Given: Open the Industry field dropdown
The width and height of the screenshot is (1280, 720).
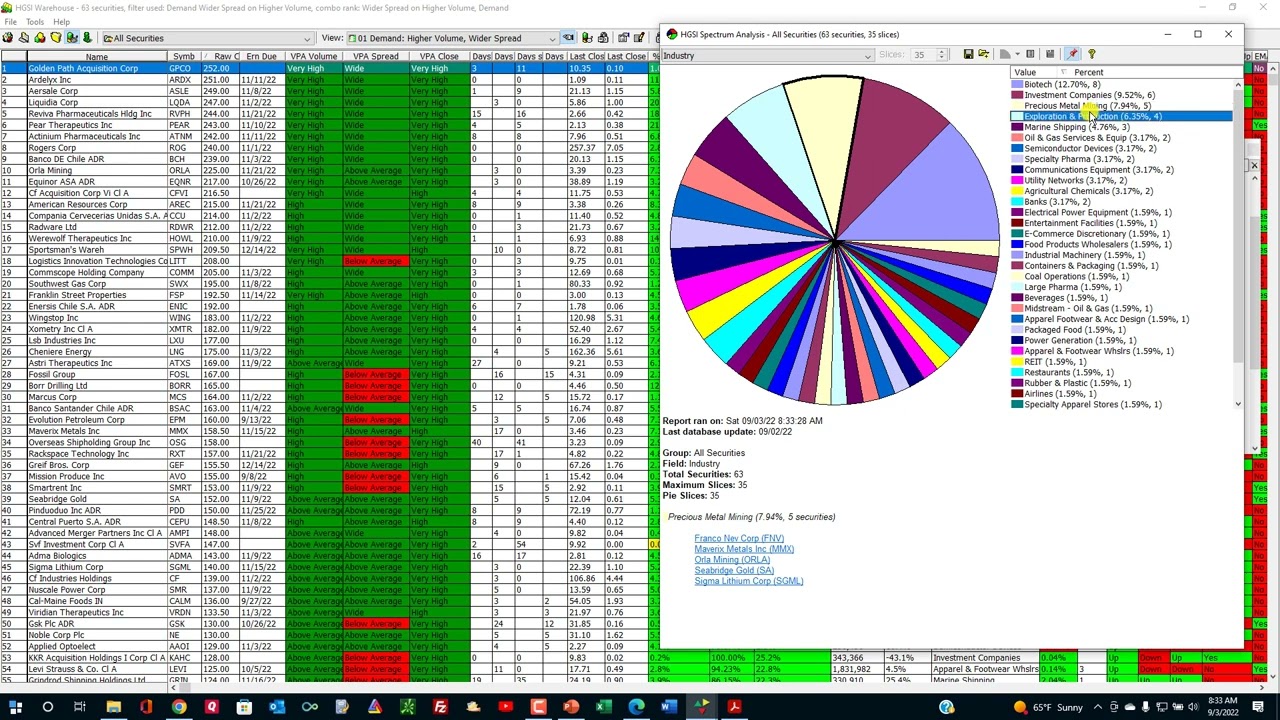Looking at the screenshot, I should click(867, 56).
